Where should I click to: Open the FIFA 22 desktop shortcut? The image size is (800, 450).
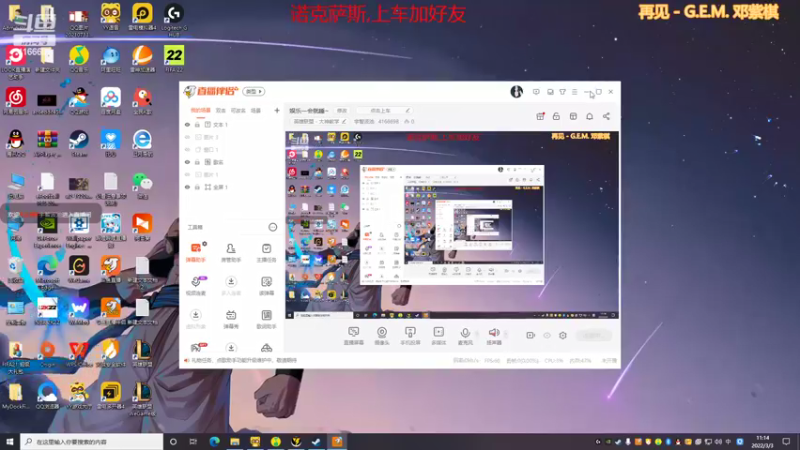point(173,59)
